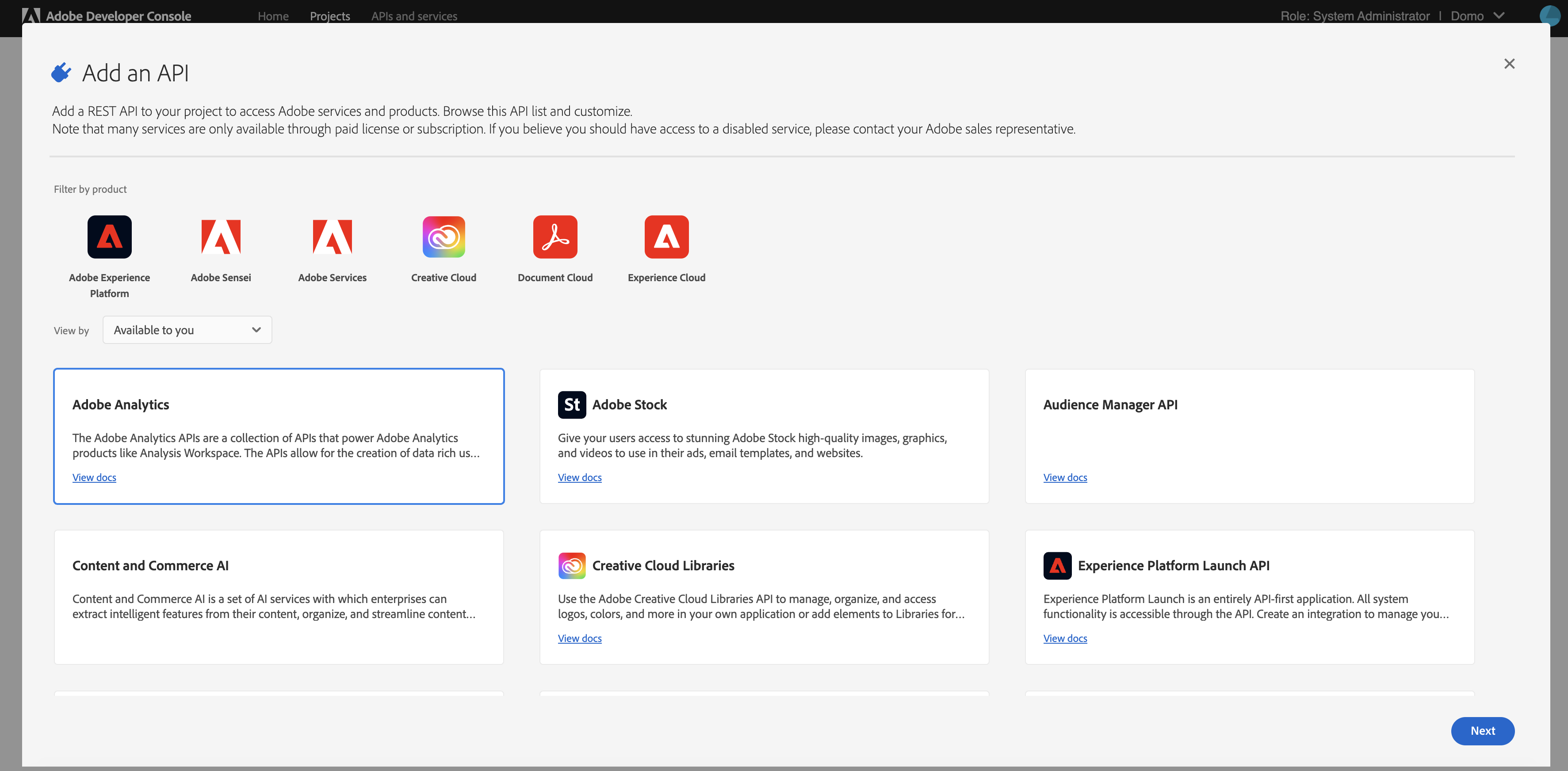Filter APIs by Adobe Sensei
The height and width of the screenshot is (771, 1568).
(x=221, y=237)
